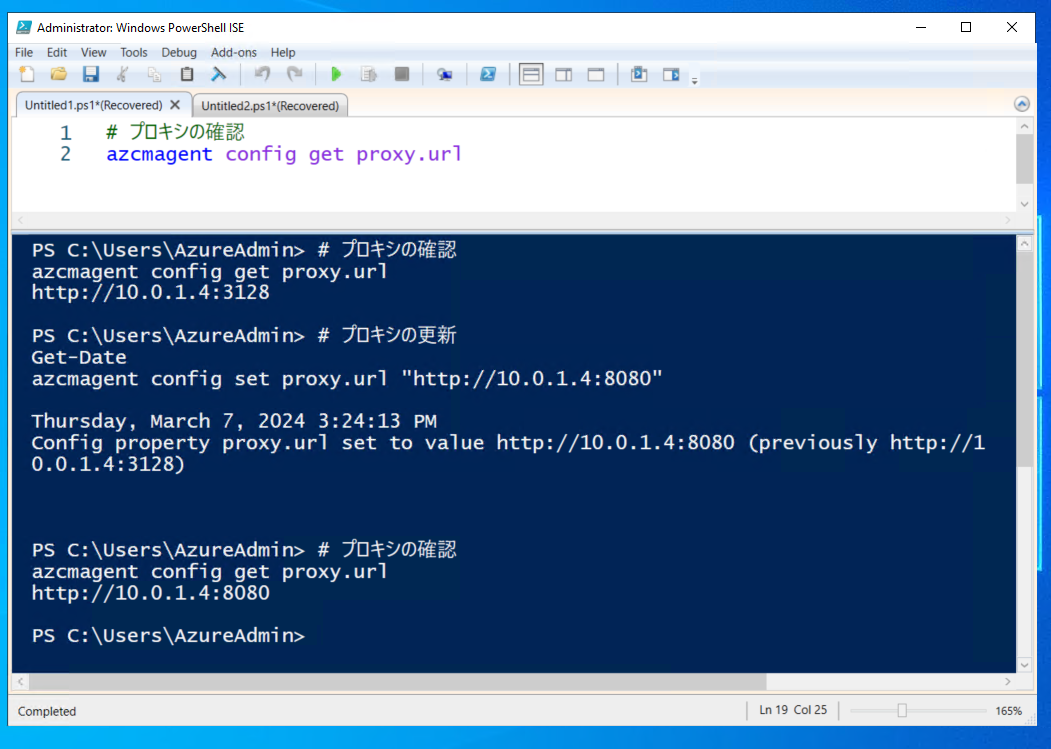1051x749 pixels.
Task: Click the script pane scroll down arrow
Action: 1024,204
